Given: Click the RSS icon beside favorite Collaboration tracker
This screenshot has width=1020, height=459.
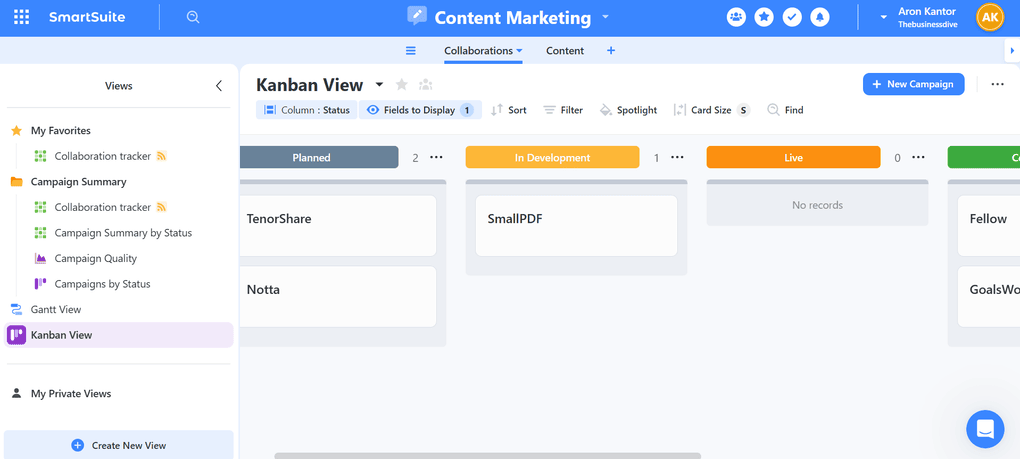Looking at the screenshot, I should [161, 156].
